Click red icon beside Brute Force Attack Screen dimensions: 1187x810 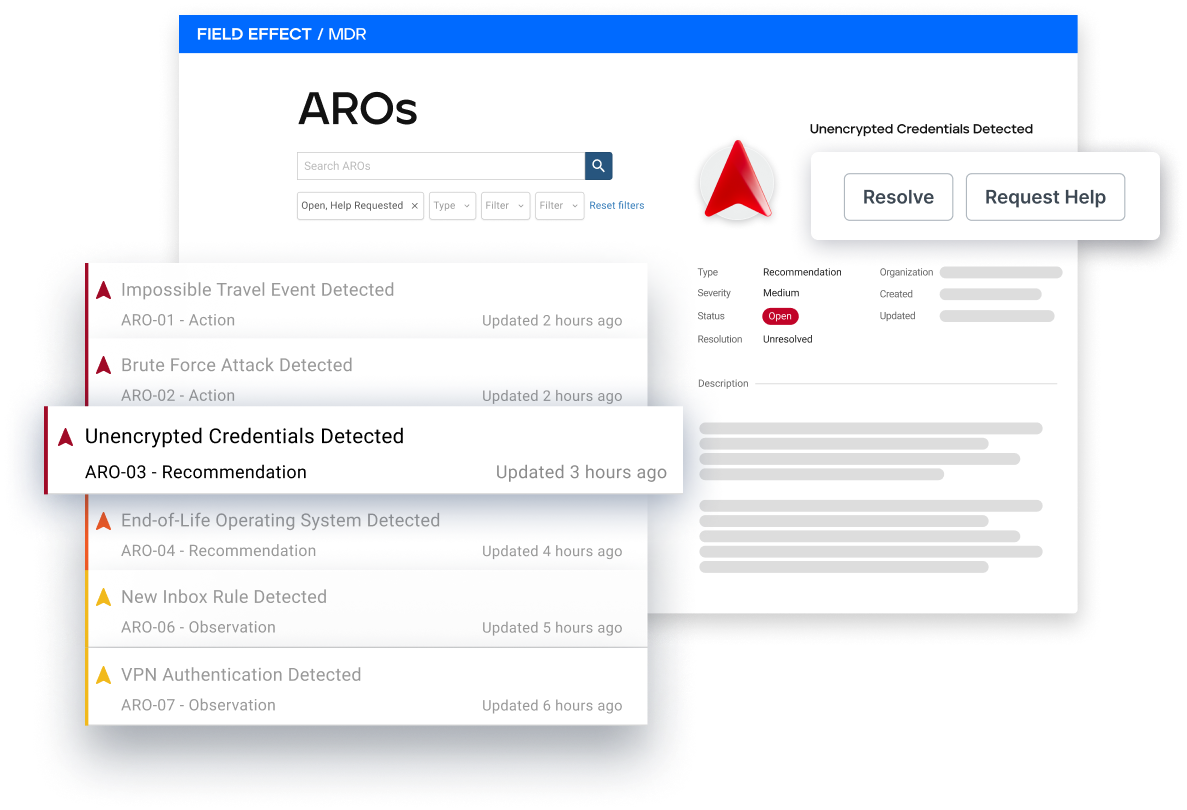[x=103, y=366]
